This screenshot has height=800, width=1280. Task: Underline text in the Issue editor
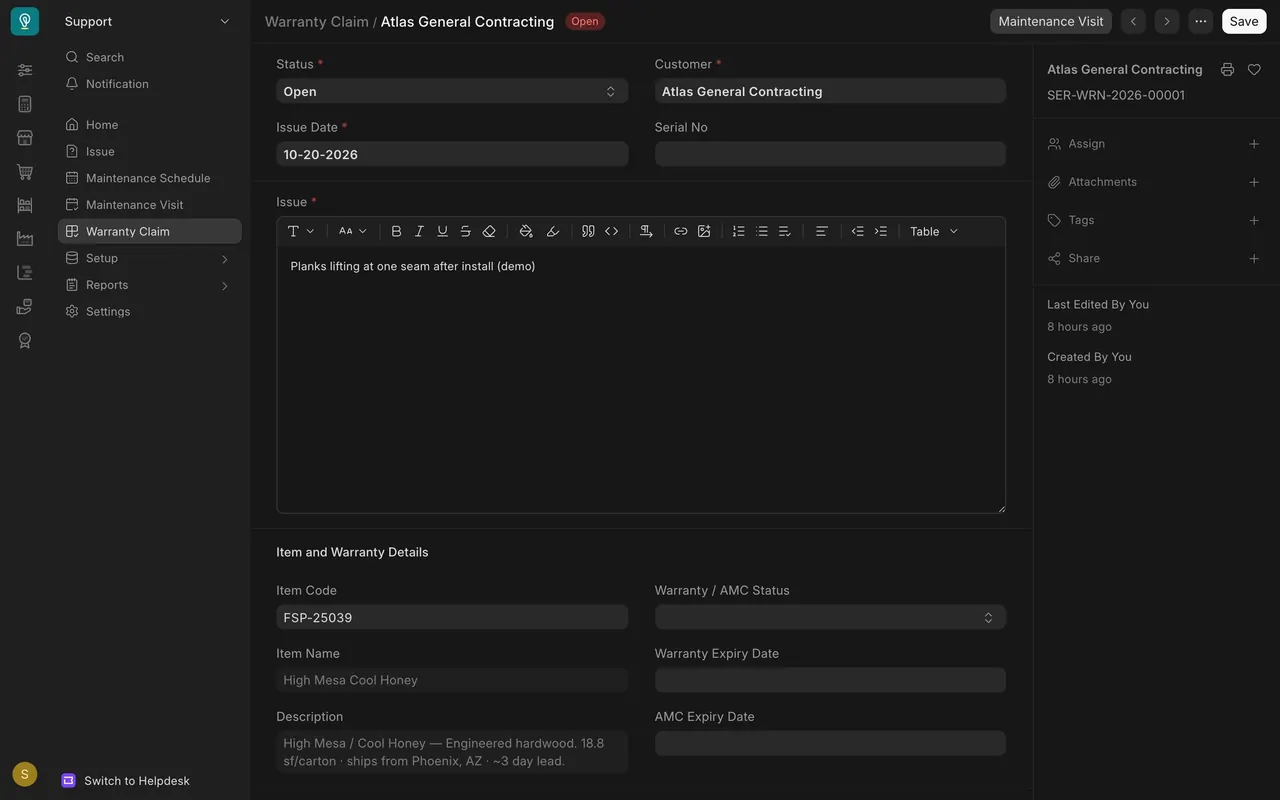442,231
